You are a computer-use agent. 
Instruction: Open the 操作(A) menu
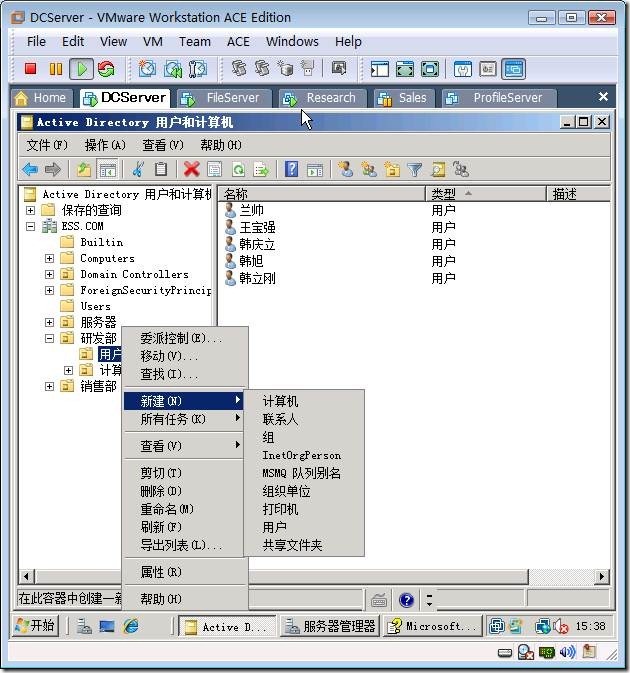pyautogui.click(x=105, y=145)
